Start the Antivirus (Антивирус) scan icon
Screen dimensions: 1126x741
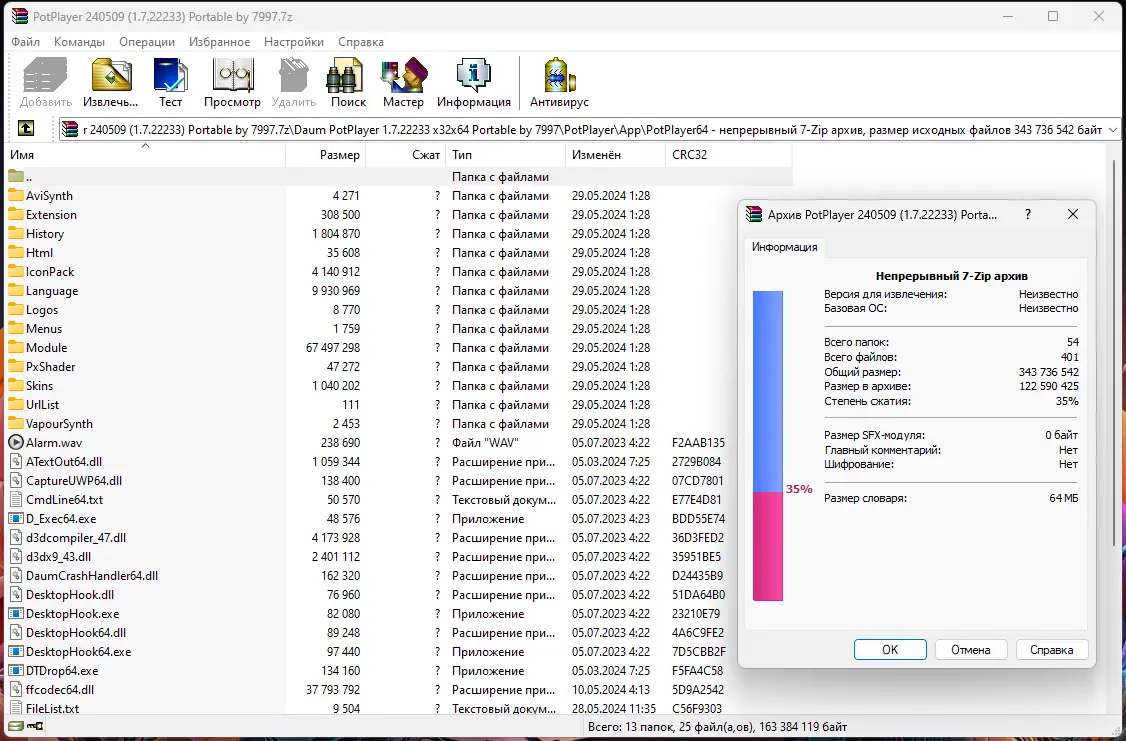[x=559, y=83]
